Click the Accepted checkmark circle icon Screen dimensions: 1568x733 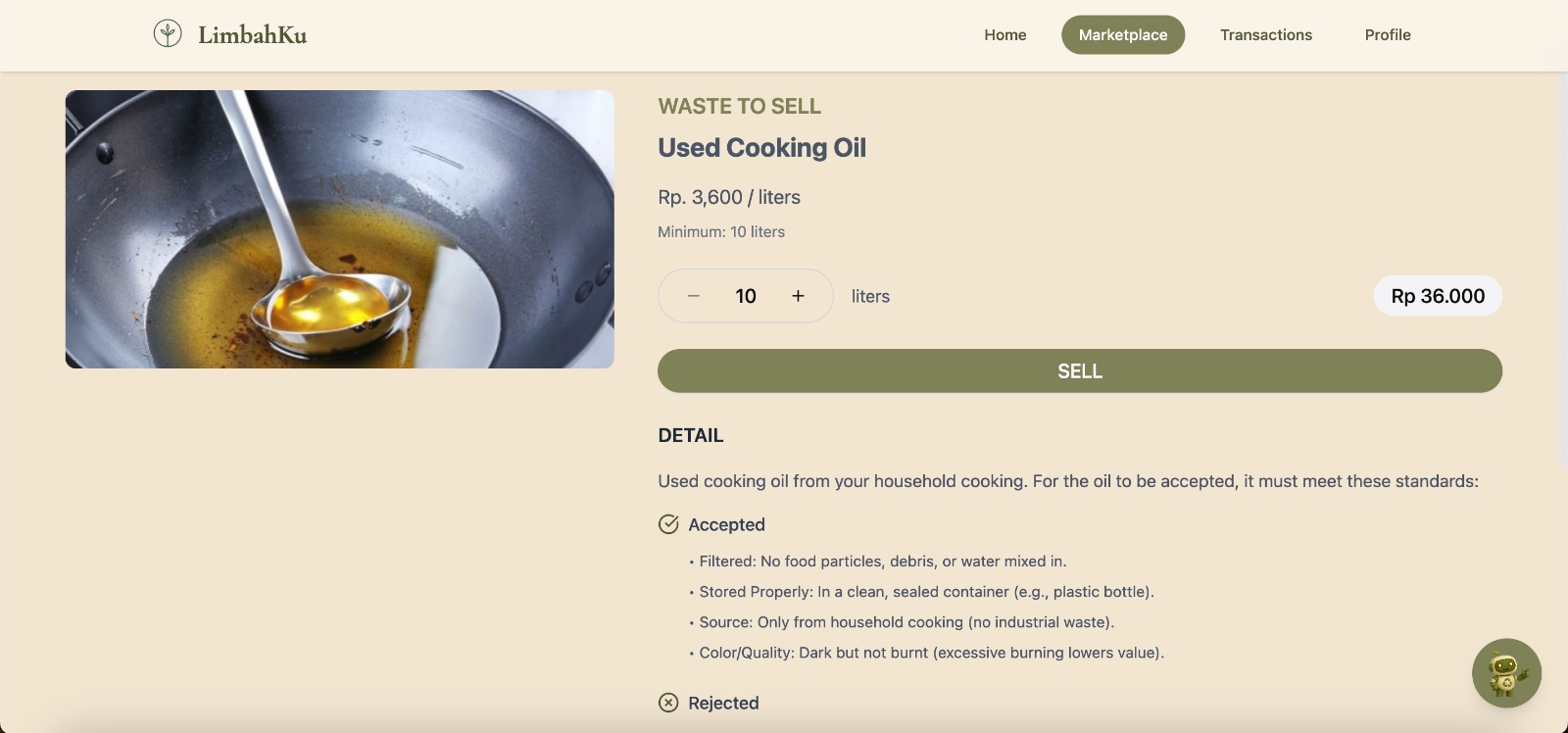tap(668, 524)
